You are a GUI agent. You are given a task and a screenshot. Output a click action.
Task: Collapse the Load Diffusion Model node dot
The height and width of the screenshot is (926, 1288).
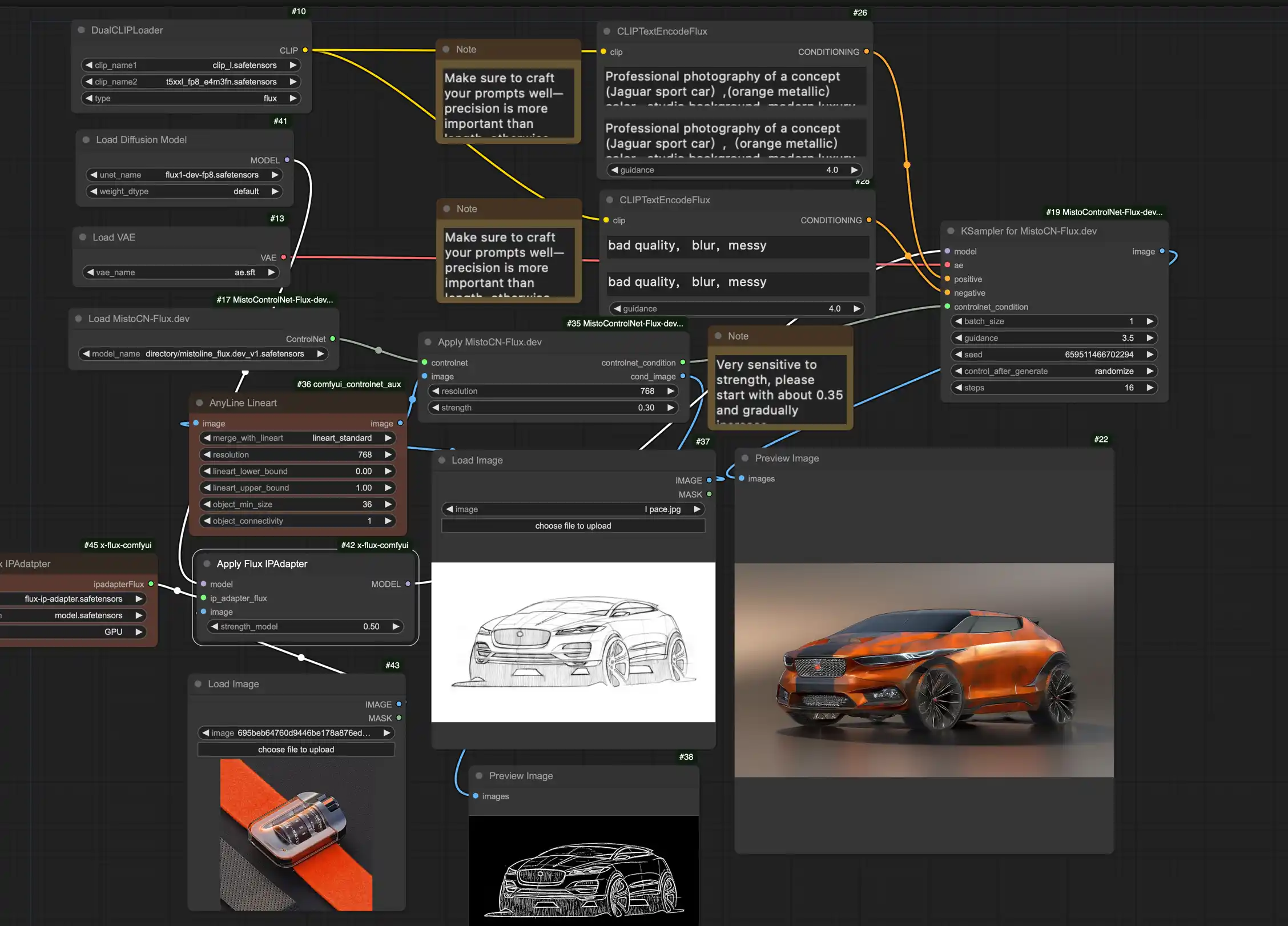86,140
